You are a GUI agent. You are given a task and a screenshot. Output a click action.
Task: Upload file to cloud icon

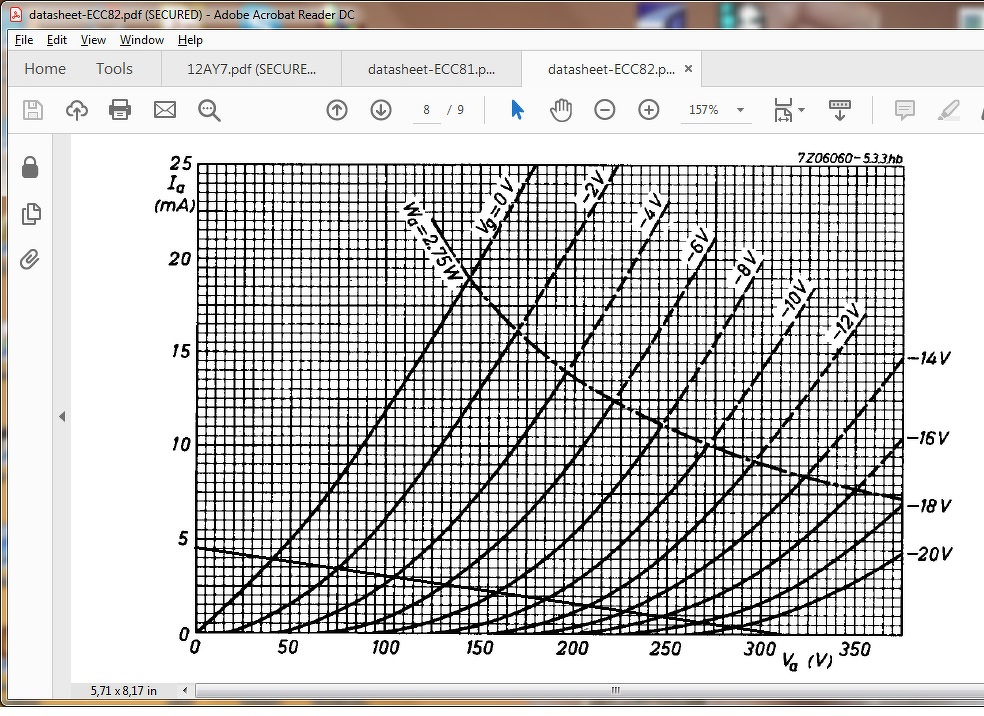pos(77,110)
